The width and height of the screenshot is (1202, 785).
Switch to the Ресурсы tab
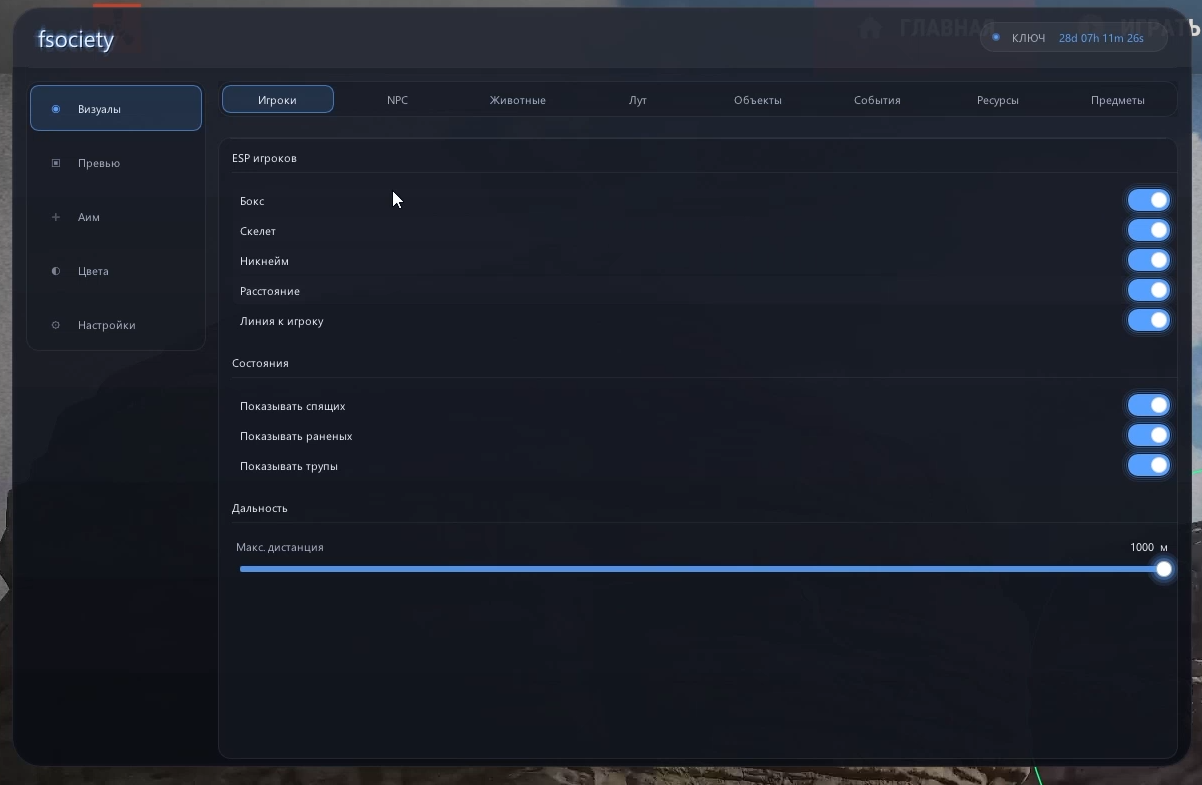998,100
